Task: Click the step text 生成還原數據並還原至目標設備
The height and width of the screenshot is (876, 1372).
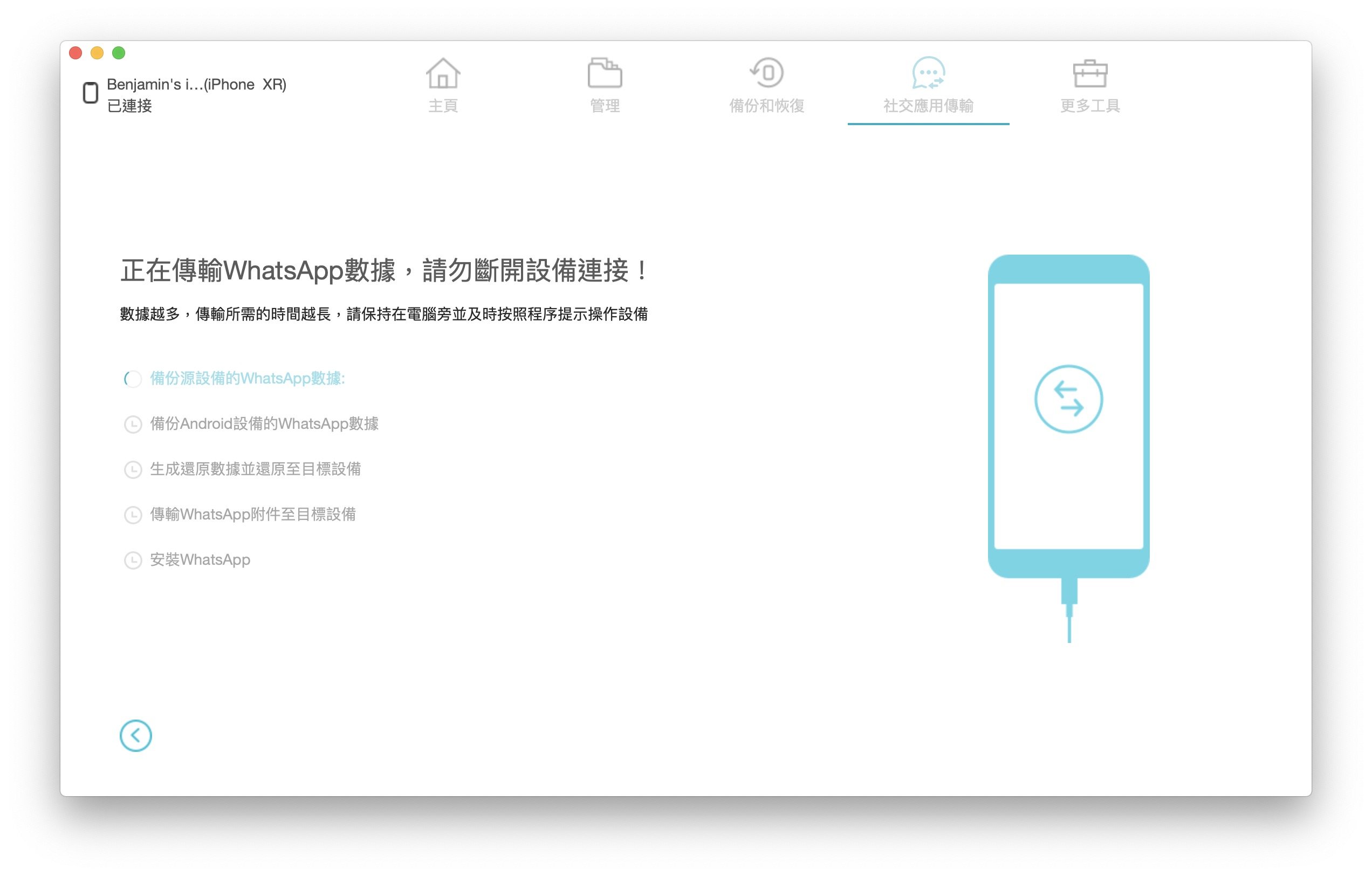Action: (255, 469)
